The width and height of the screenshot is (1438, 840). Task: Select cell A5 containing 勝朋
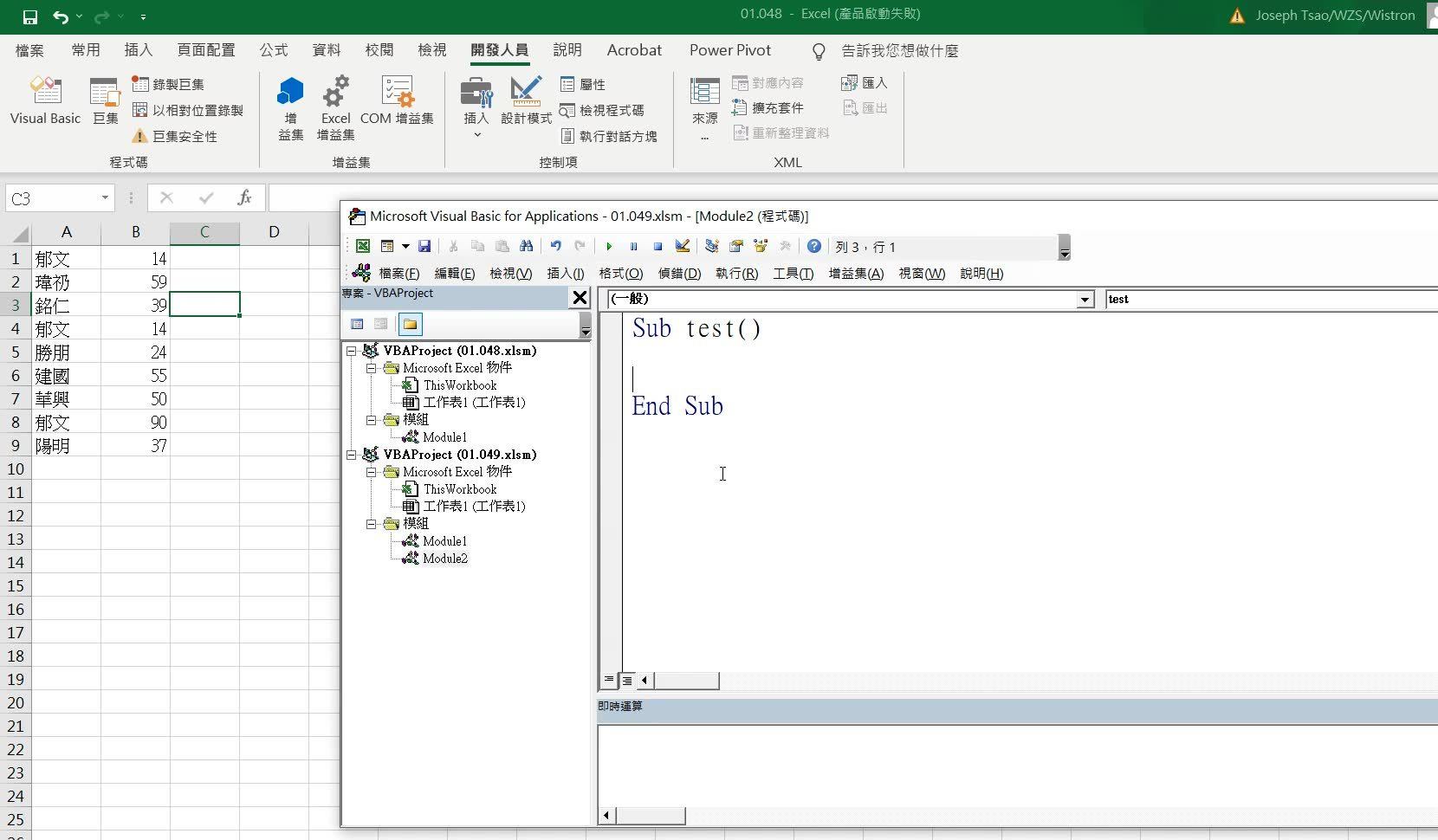point(67,352)
